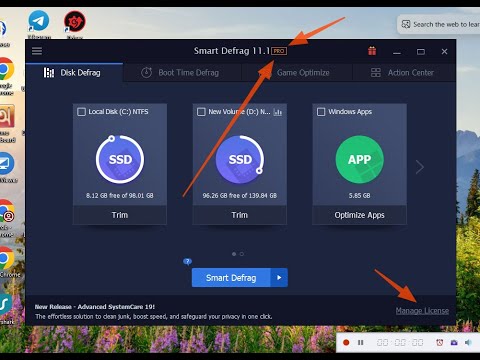Image resolution: width=480 pixels, height=360 pixels.
Task: Trim the New Volume (D:) drive
Action: tap(240, 215)
